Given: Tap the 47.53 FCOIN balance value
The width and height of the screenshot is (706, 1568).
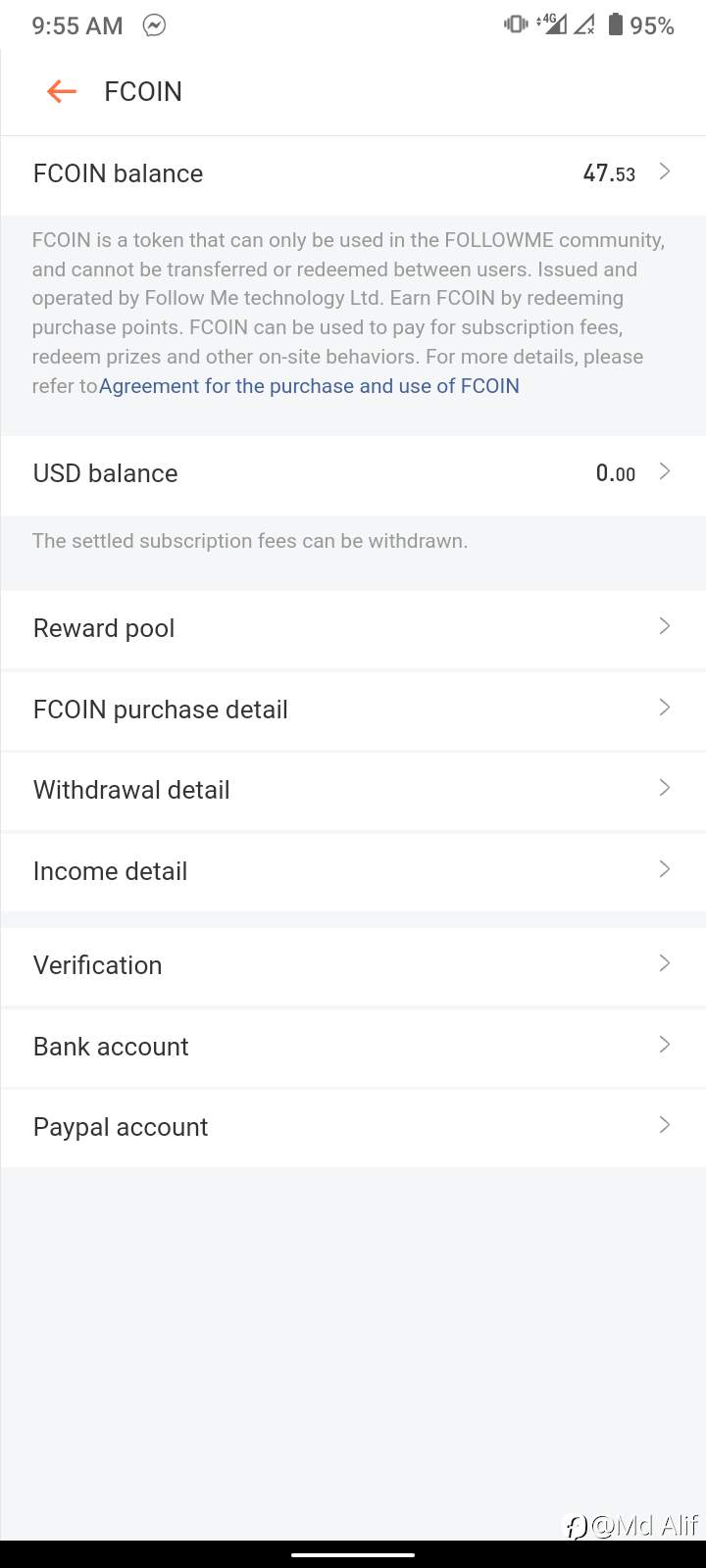Looking at the screenshot, I should click(x=609, y=173).
